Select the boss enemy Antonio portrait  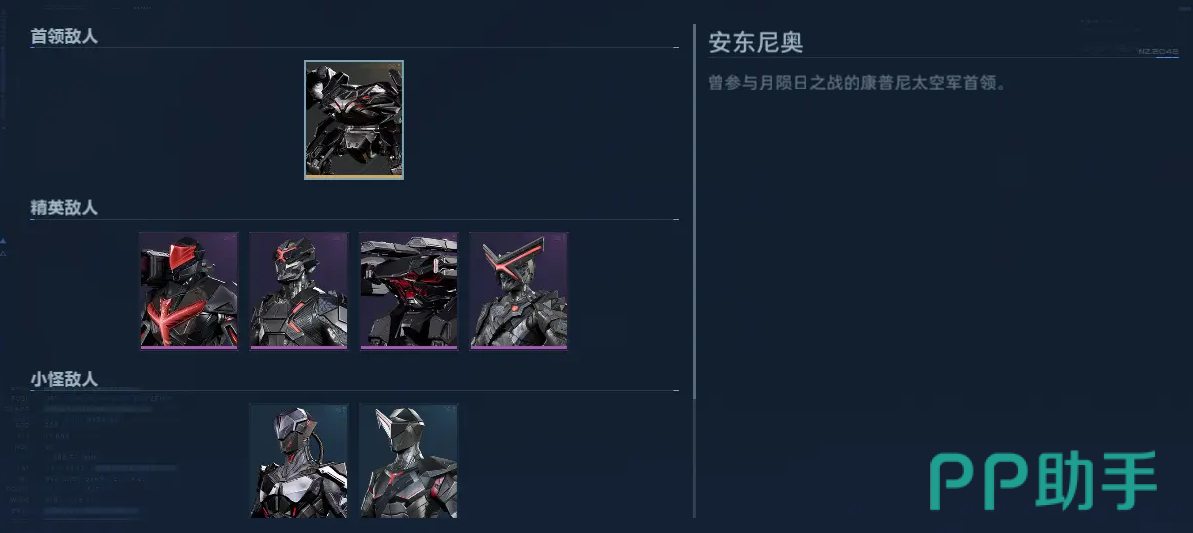pos(354,120)
